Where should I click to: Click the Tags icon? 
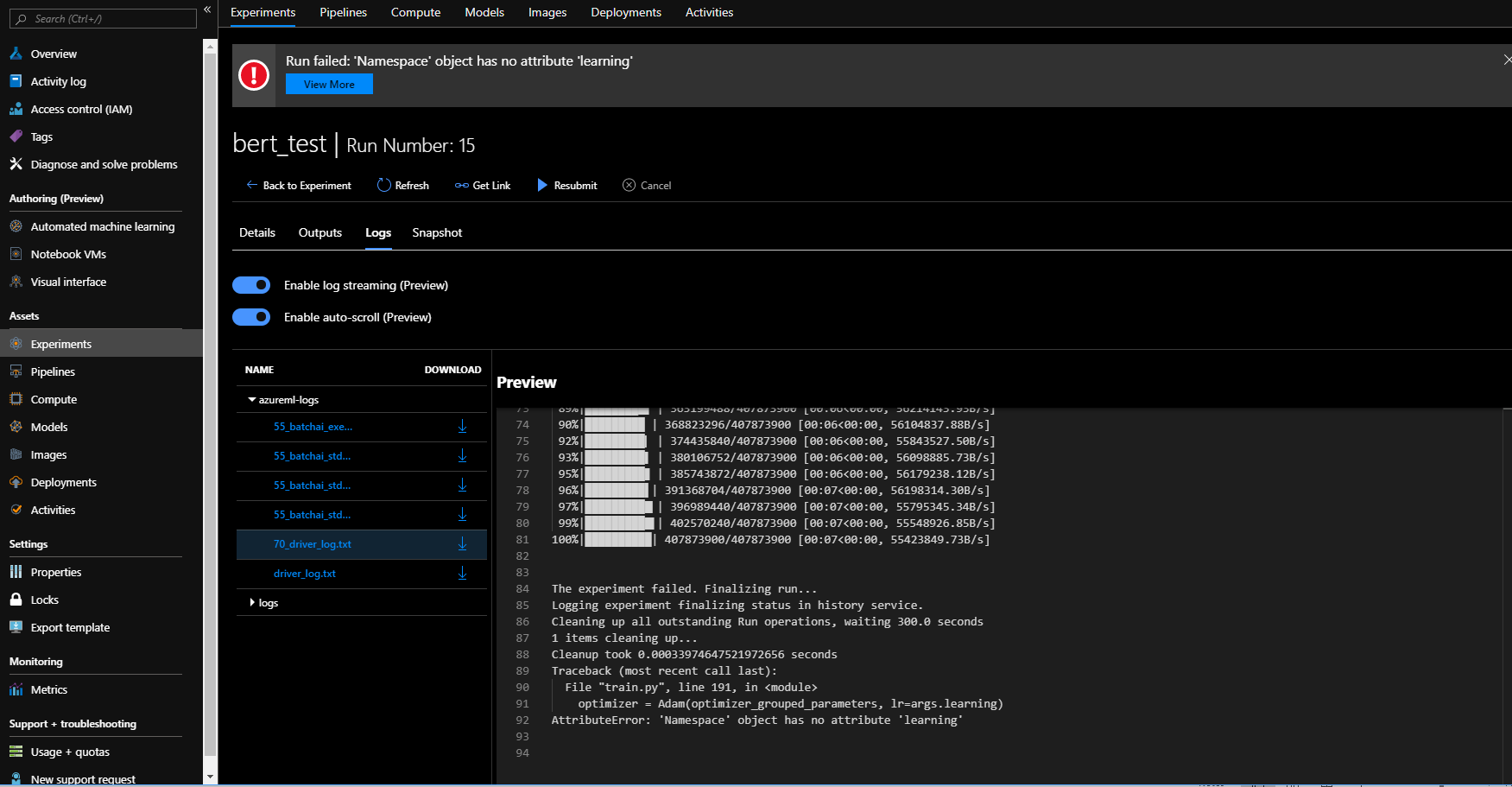tap(16, 136)
